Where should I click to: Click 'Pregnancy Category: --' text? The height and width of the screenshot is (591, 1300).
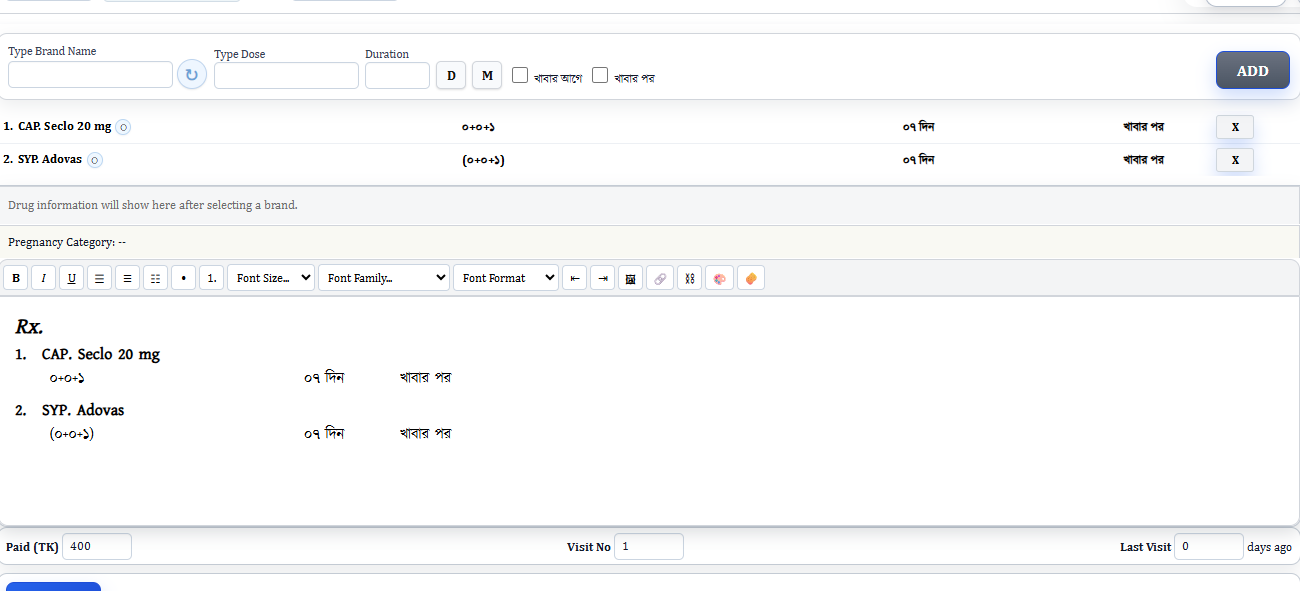67,242
